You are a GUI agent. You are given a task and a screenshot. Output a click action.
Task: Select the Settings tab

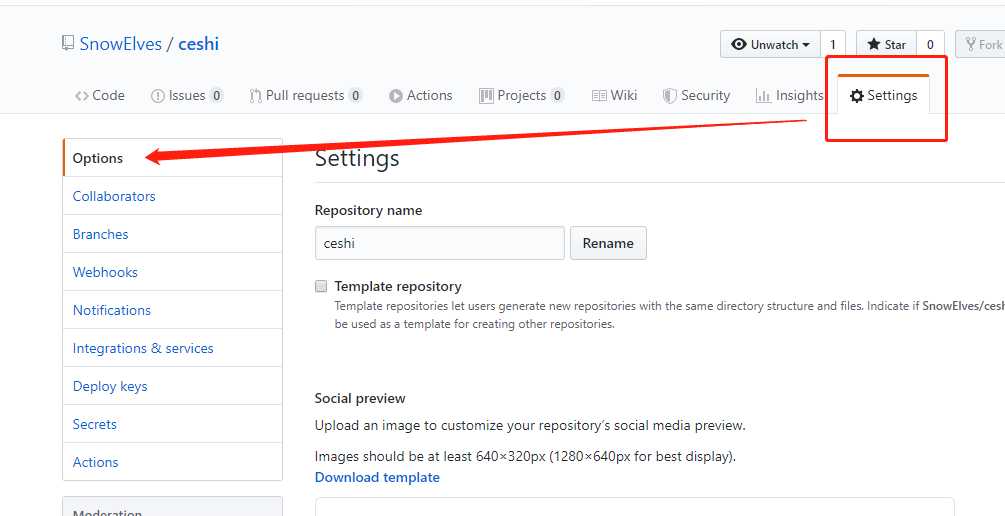[x=883, y=96]
